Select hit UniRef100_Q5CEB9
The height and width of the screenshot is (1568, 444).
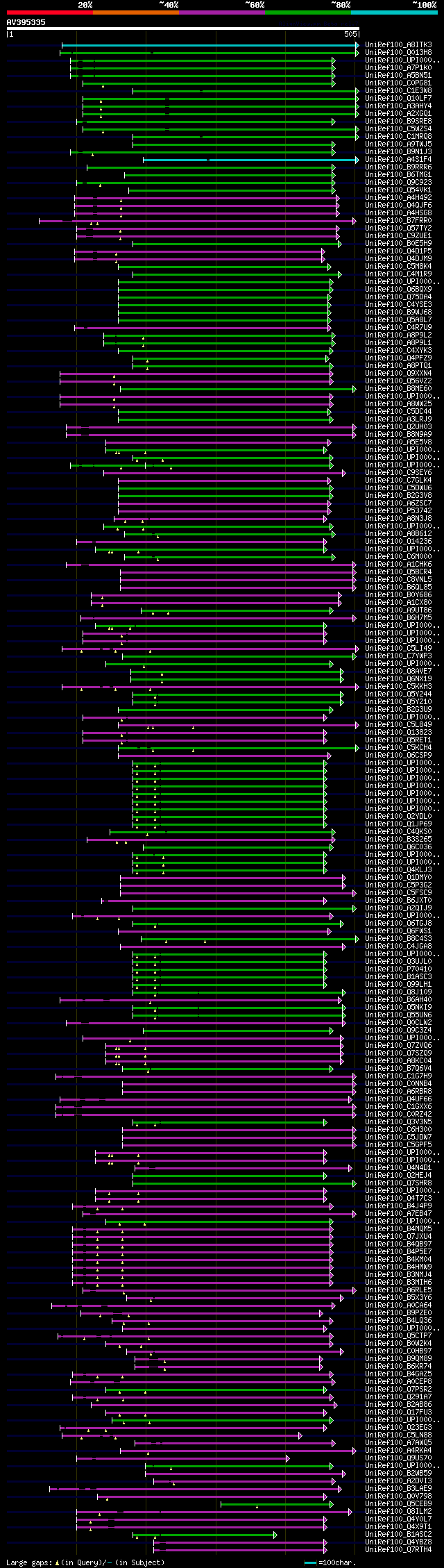[398, 1504]
